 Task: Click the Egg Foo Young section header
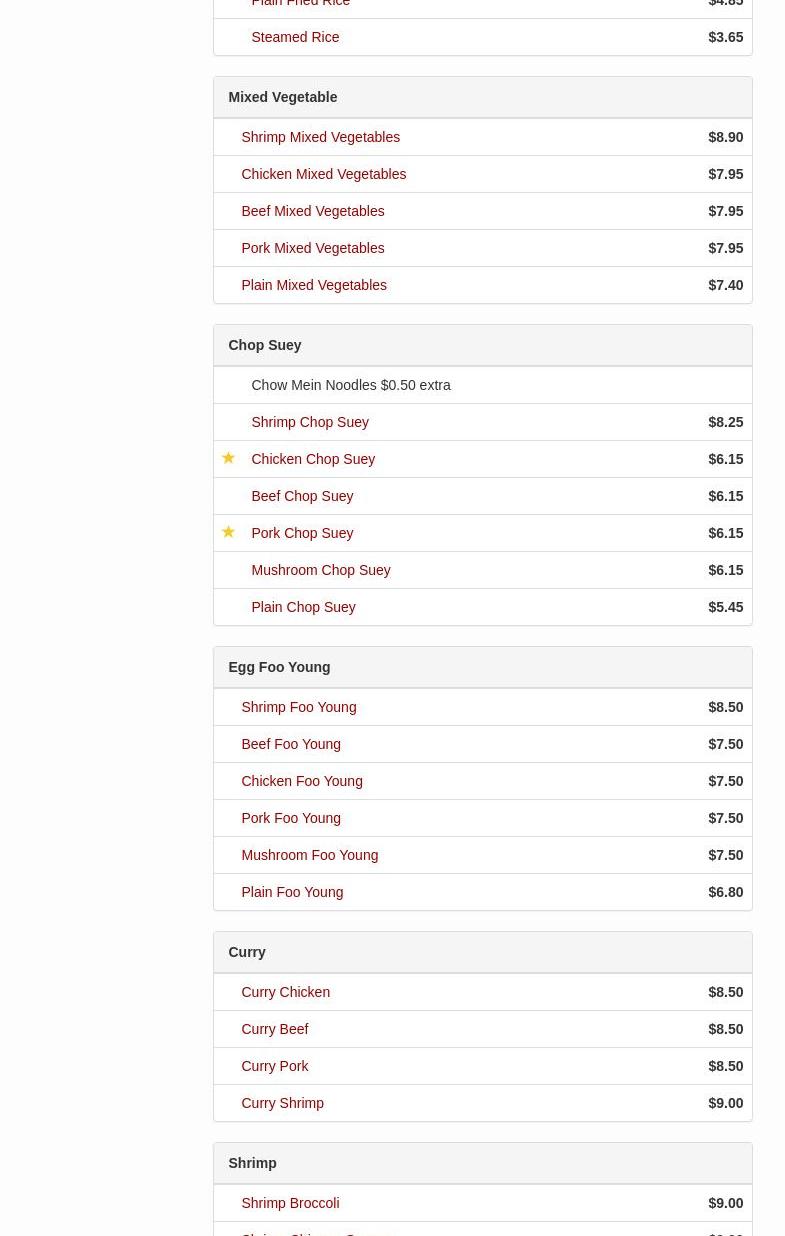pos(279,667)
